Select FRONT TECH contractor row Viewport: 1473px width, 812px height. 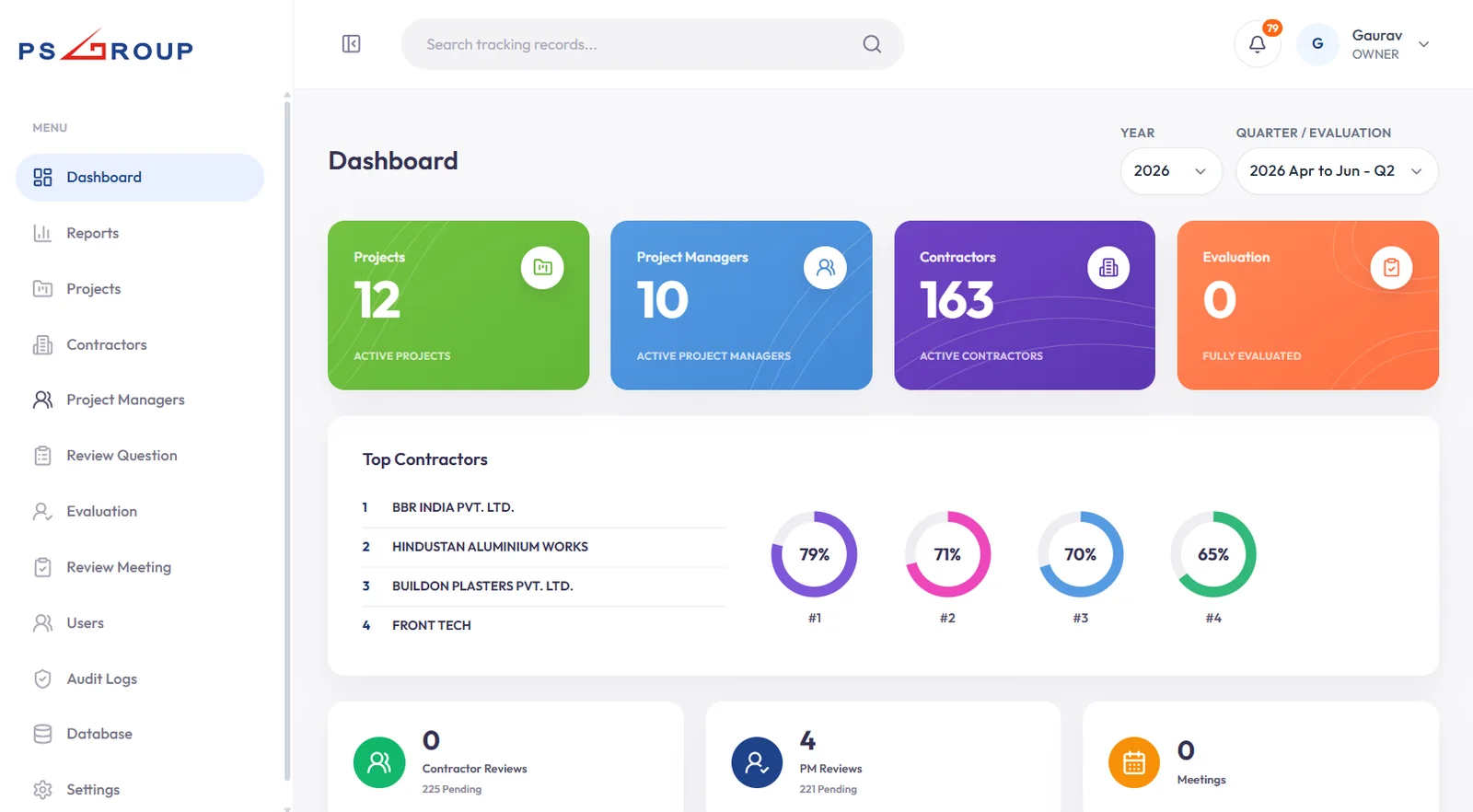point(544,625)
